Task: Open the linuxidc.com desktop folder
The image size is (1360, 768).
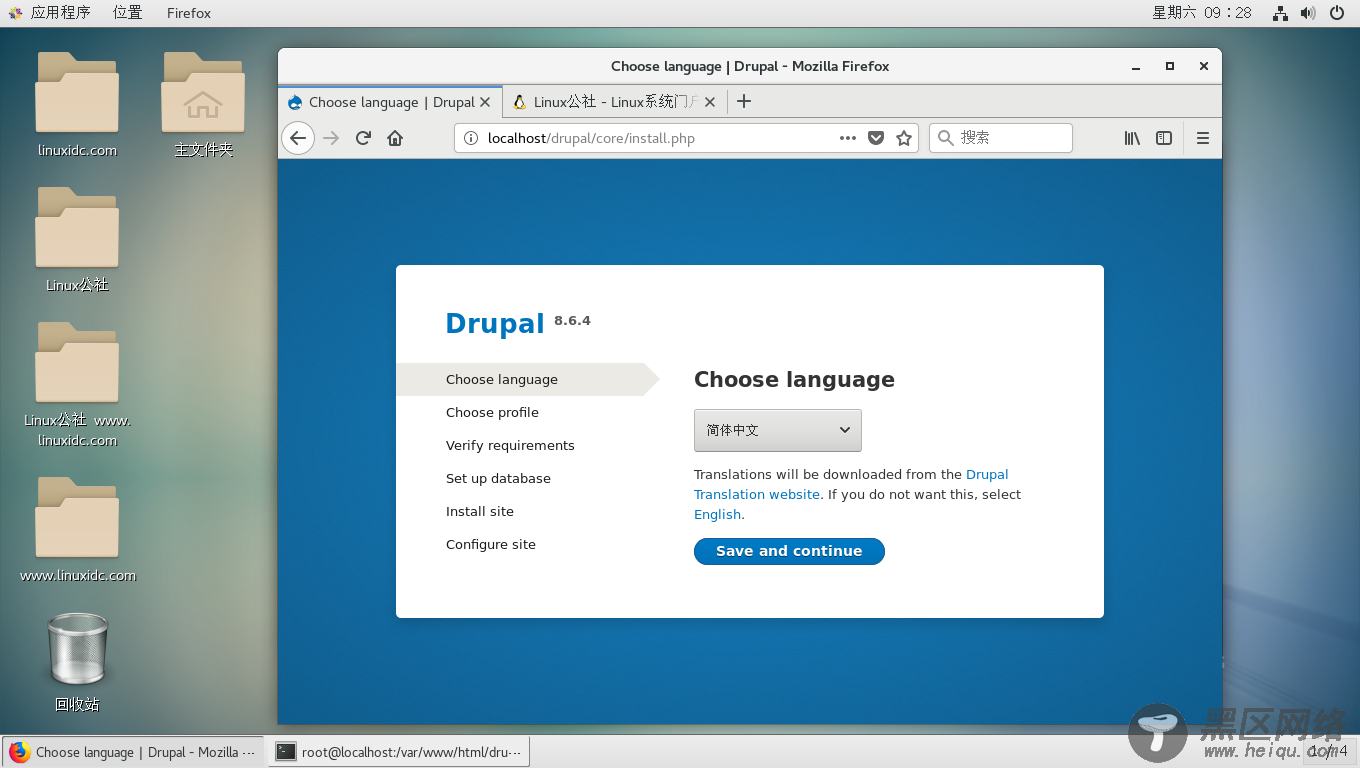Action: click(x=77, y=104)
